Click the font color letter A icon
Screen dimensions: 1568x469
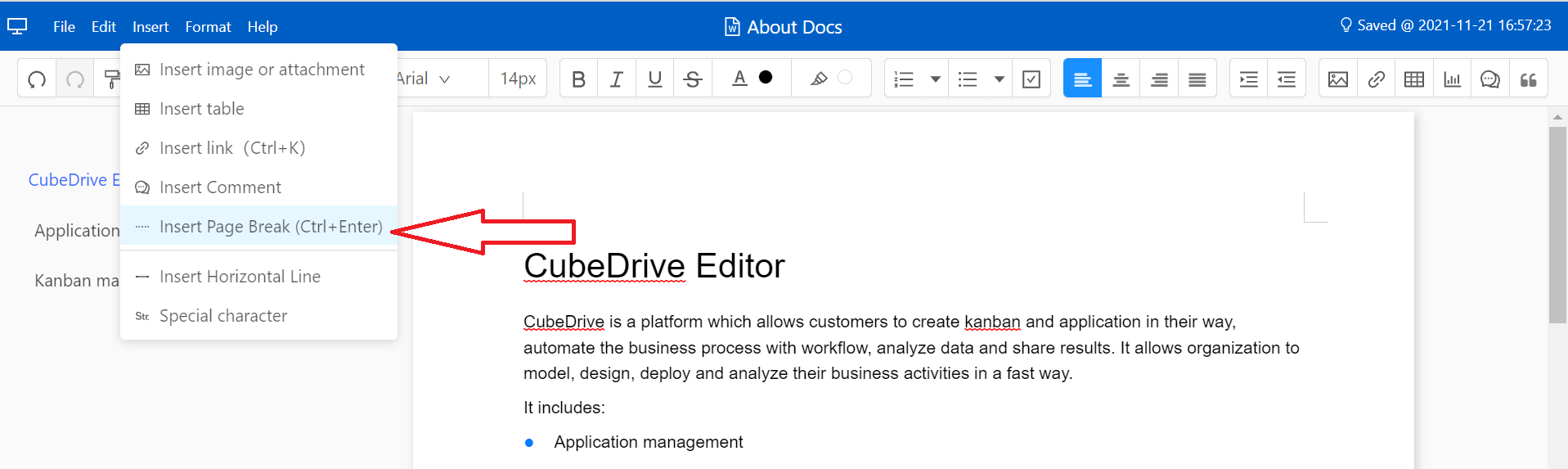(739, 78)
